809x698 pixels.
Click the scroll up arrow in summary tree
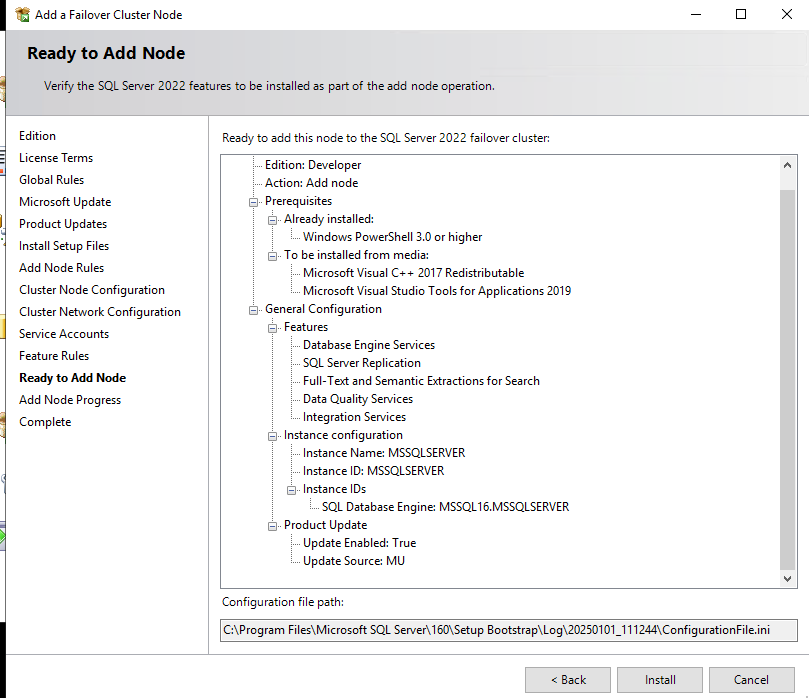coord(787,166)
